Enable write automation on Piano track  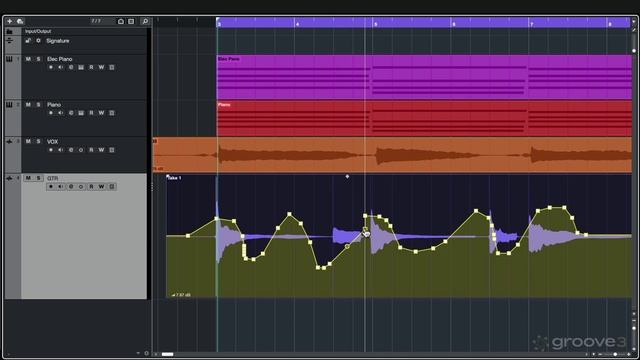pyautogui.click(x=101, y=113)
